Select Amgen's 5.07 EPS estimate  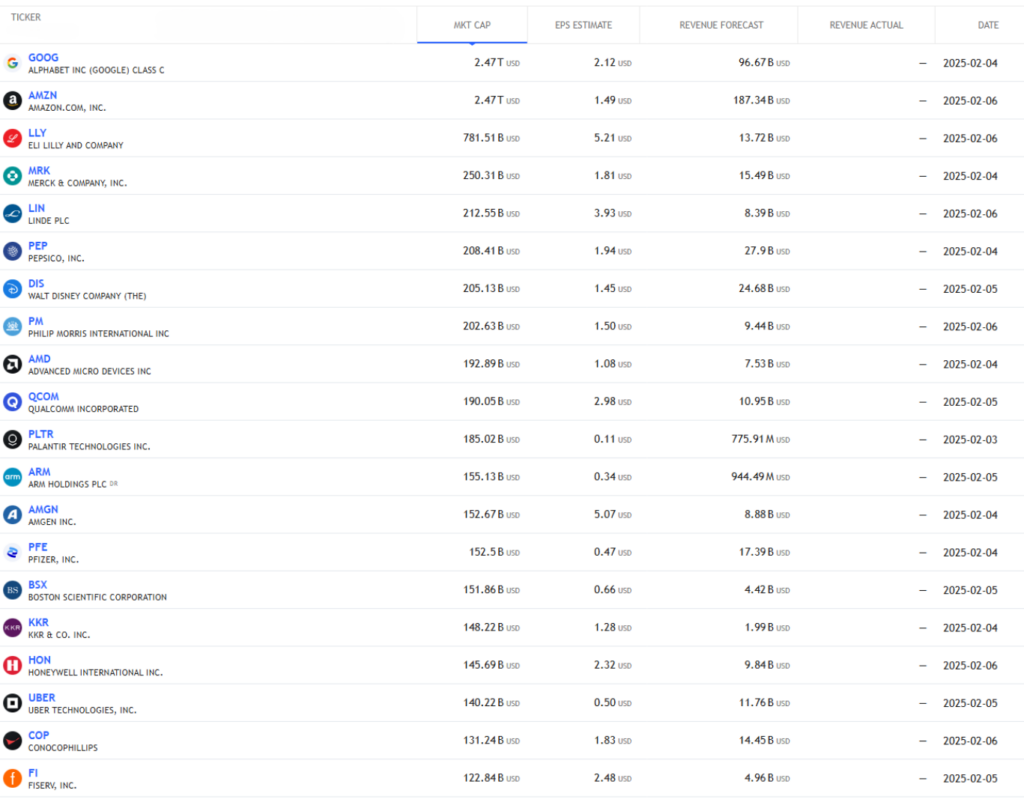pyautogui.click(x=613, y=515)
